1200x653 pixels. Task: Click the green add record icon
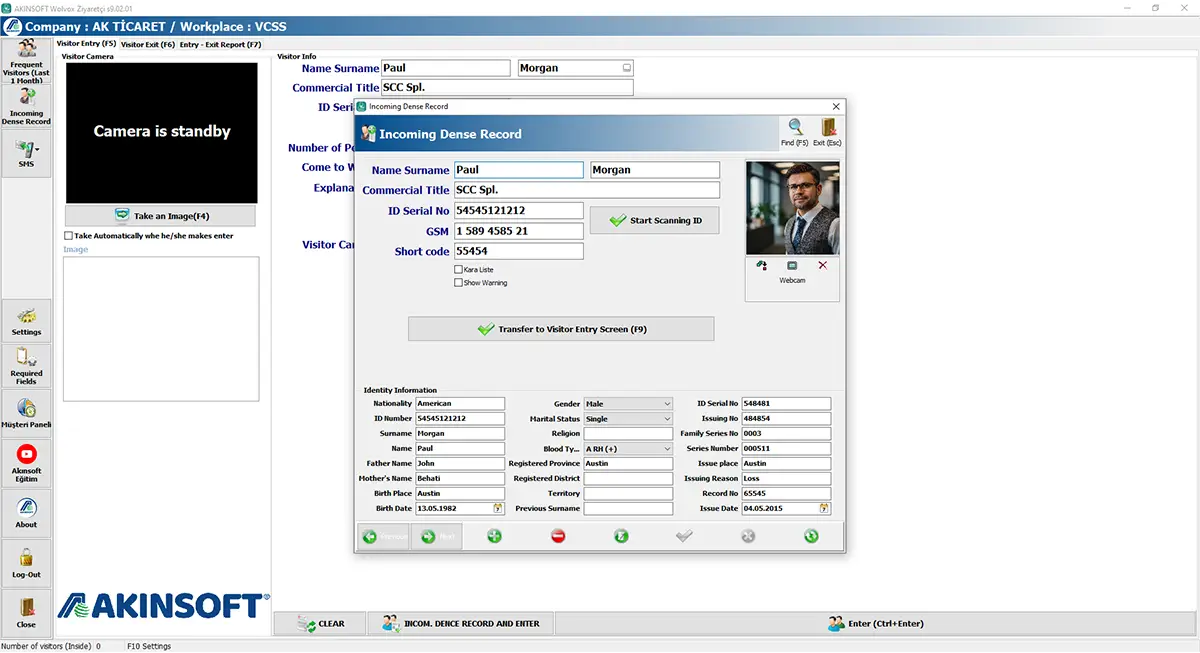click(494, 536)
